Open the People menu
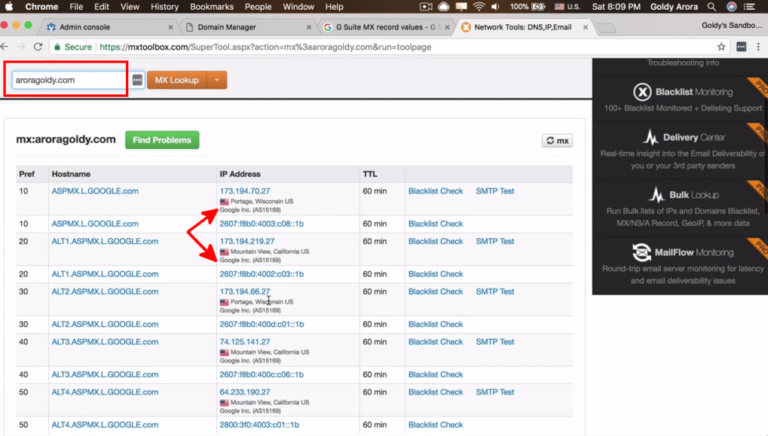The width and height of the screenshot is (768, 436). pyautogui.click(x=258, y=7)
